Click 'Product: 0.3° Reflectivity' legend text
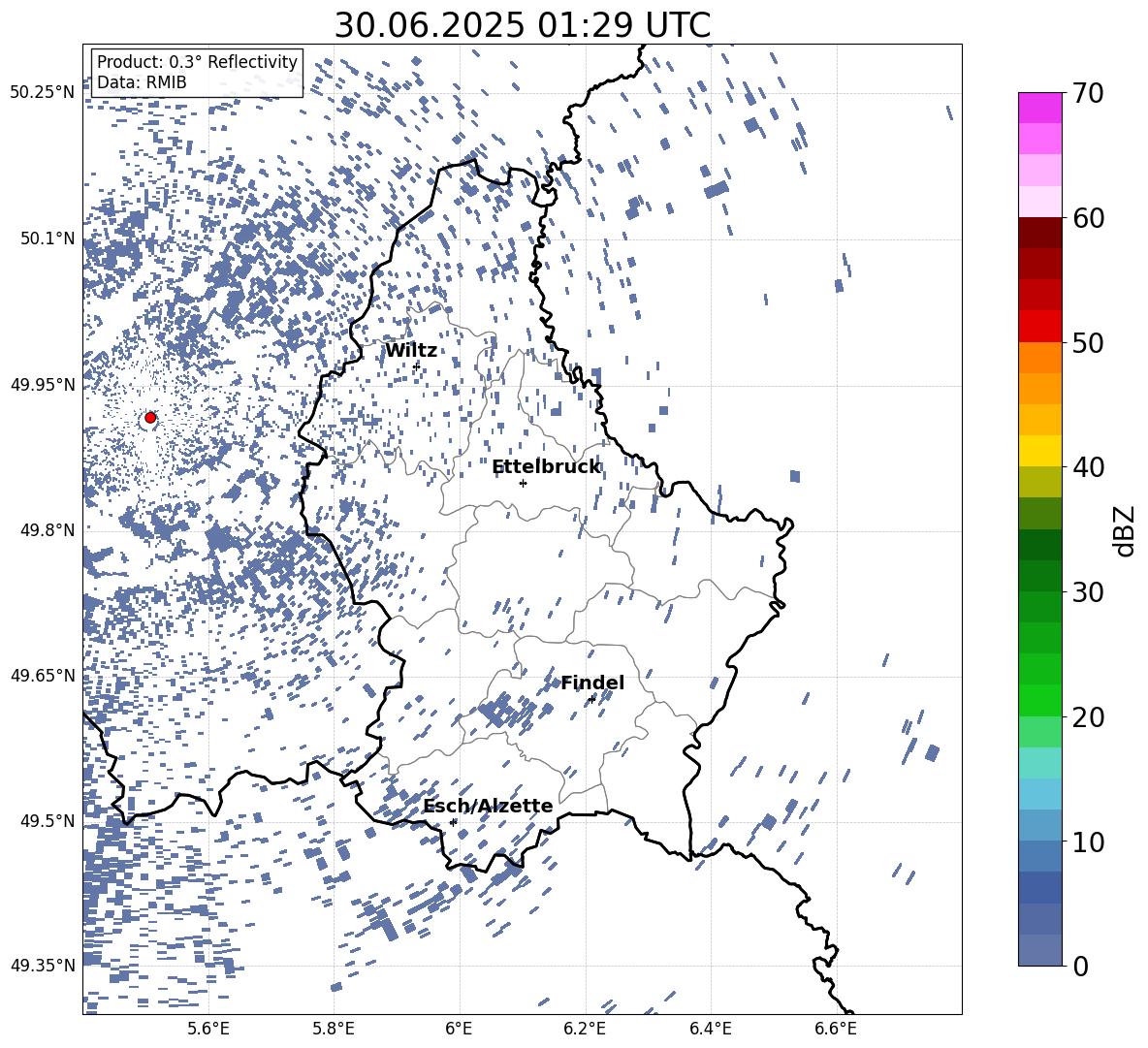1148x1048 pixels. [x=197, y=61]
